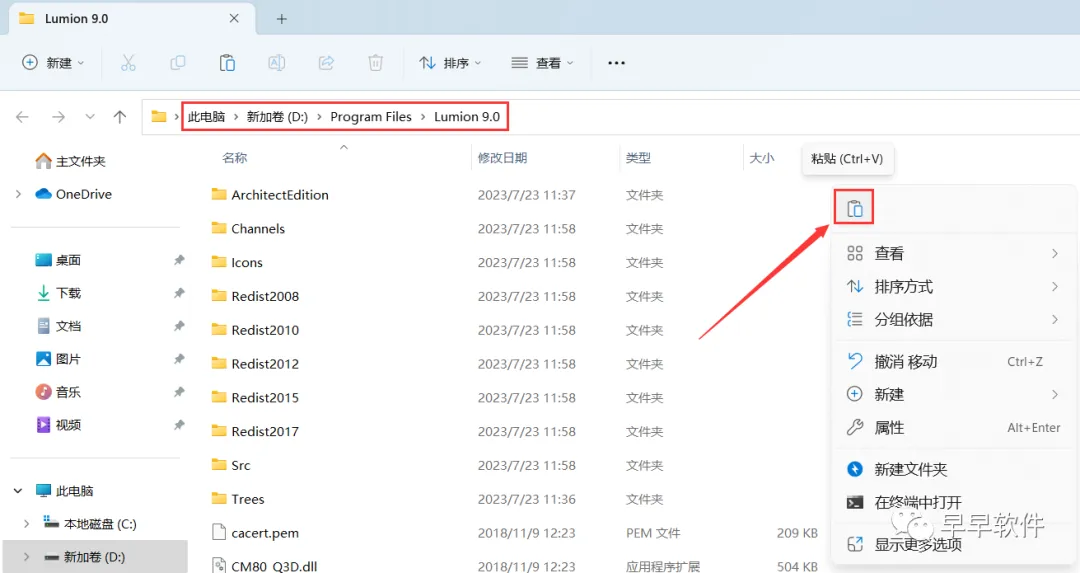The height and width of the screenshot is (573, 1080).
Task: Click 此电脑 in the address bar
Action: click(x=207, y=117)
